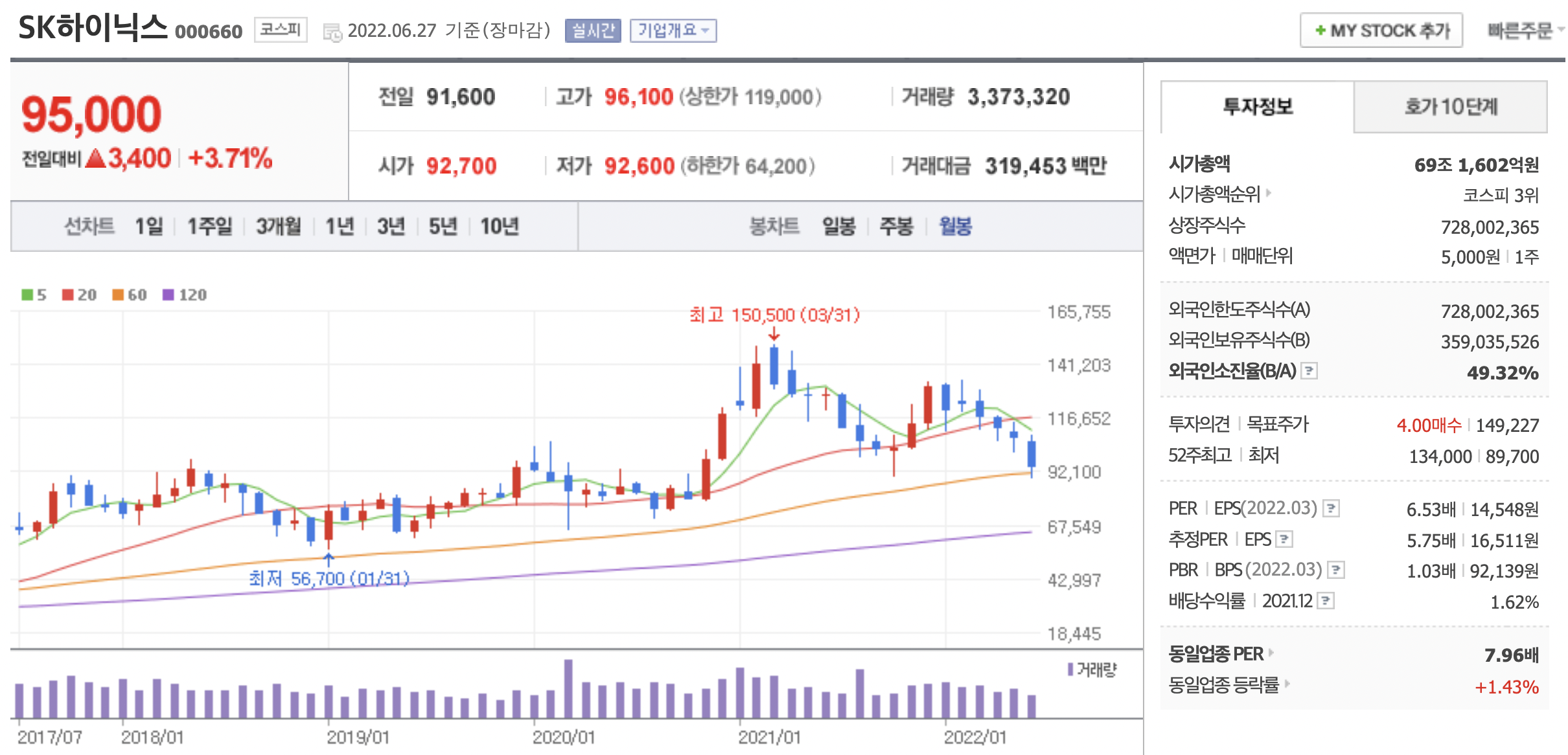Expand the 기업개요 dropdown
The height and width of the screenshot is (755, 1568).
click(673, 30)
